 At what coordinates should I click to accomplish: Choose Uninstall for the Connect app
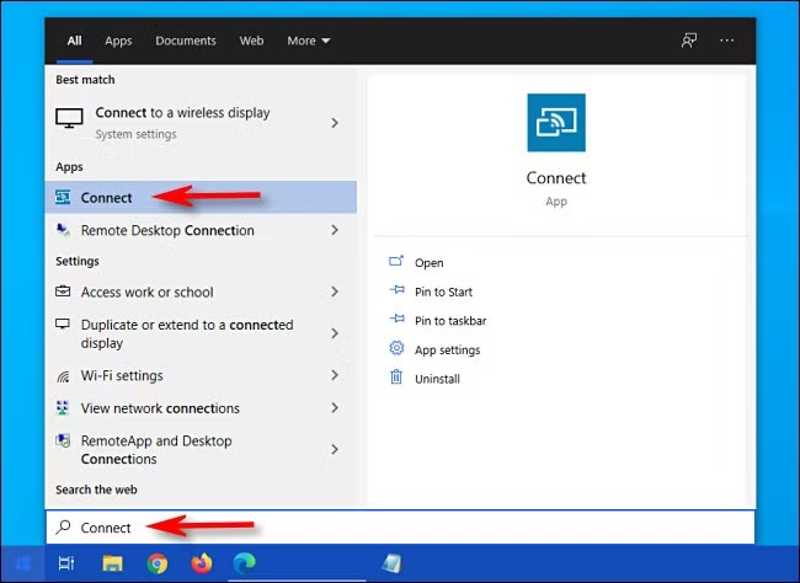pyautogui.click(x=437, y=379)
